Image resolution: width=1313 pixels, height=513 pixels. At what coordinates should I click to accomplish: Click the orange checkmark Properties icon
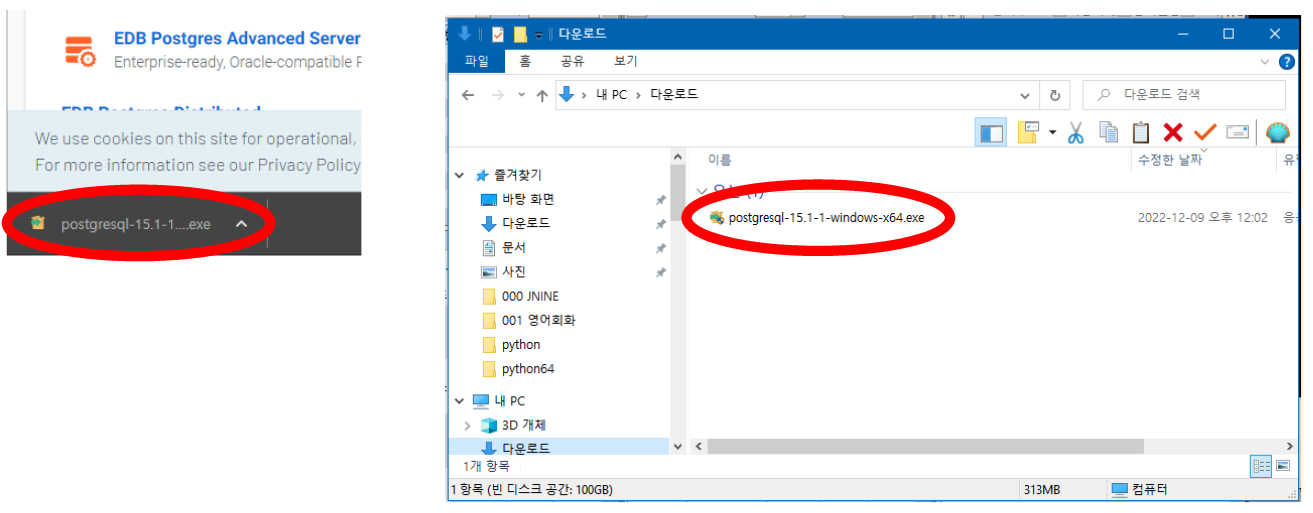[1205, 132]
